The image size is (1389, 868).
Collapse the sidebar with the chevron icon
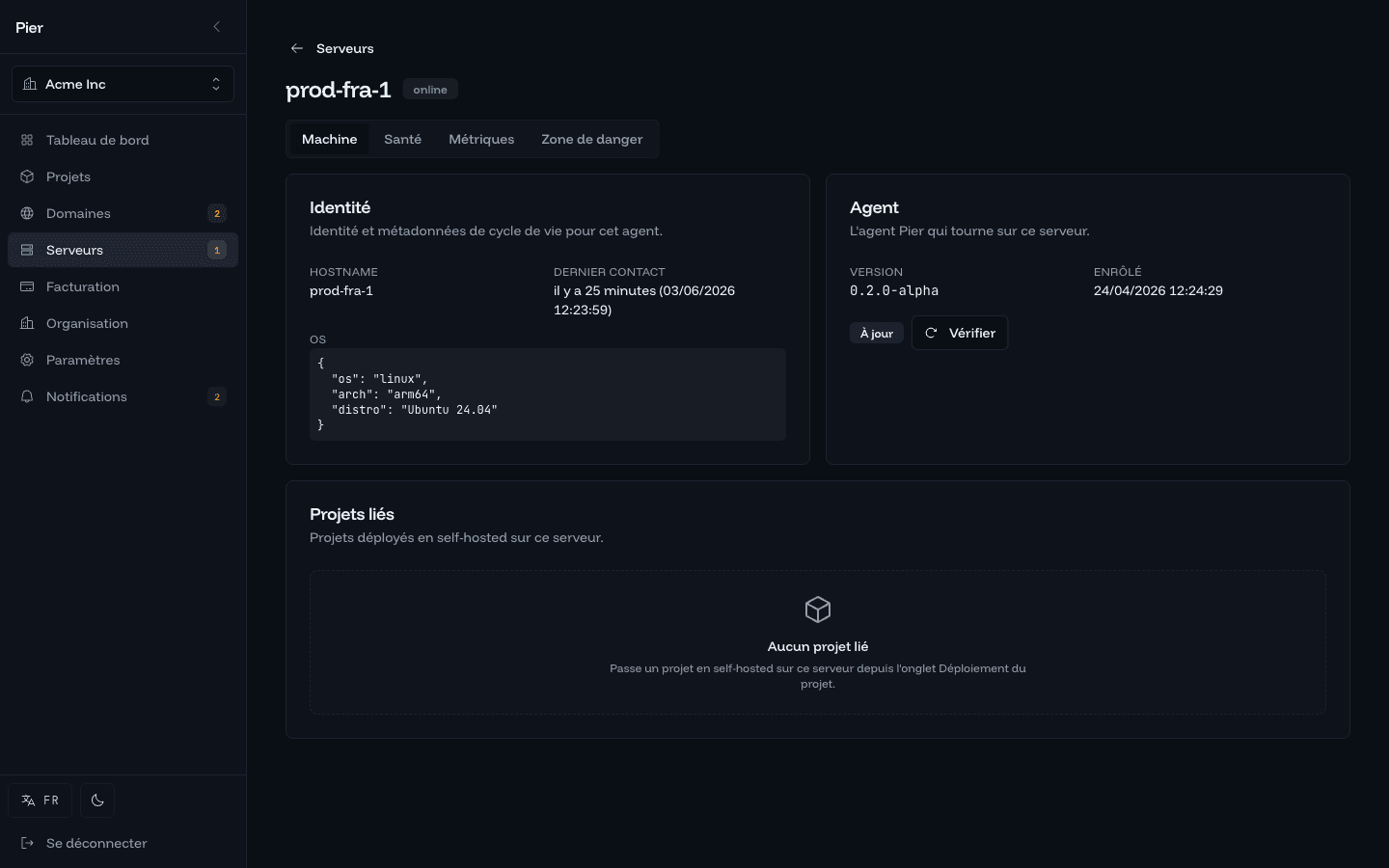pyautogui.click(x=216, y=27)
